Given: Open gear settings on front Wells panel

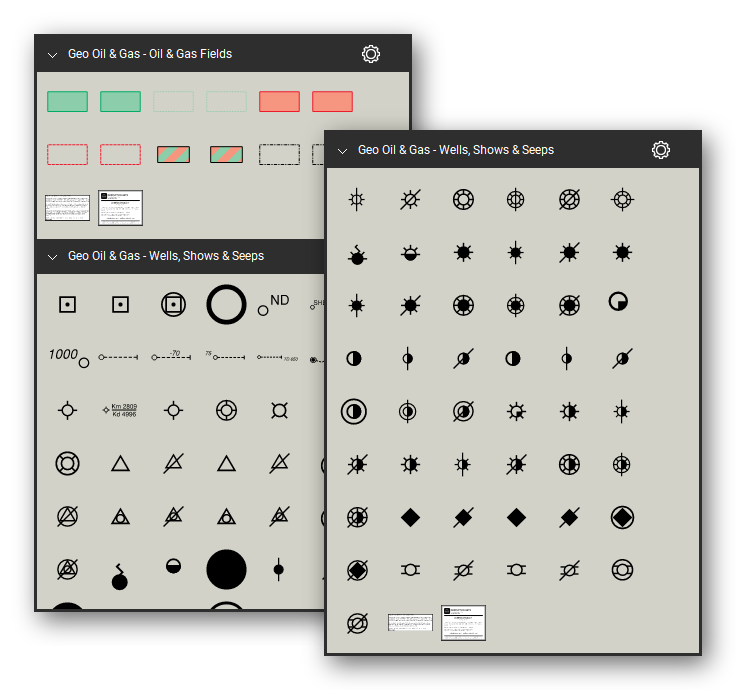Looking at the screenshot, I should tap(661, 150).
